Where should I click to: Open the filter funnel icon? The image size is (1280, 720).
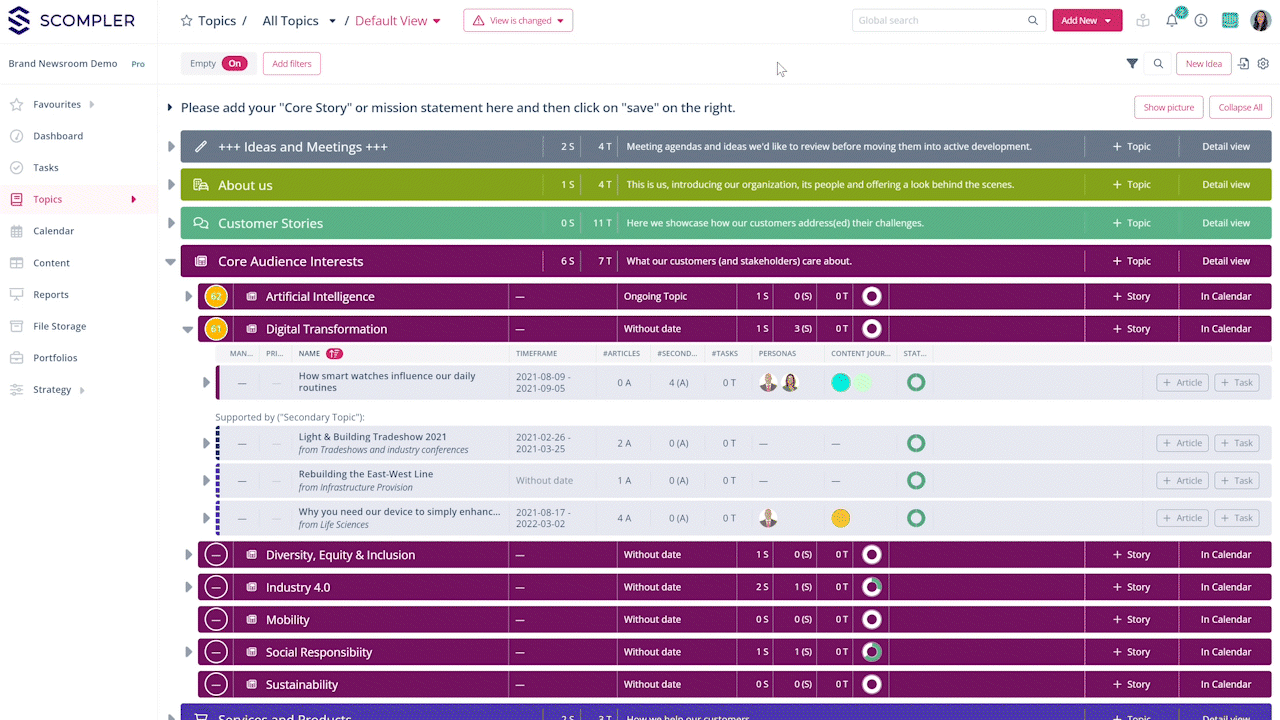pos(1132,64)
